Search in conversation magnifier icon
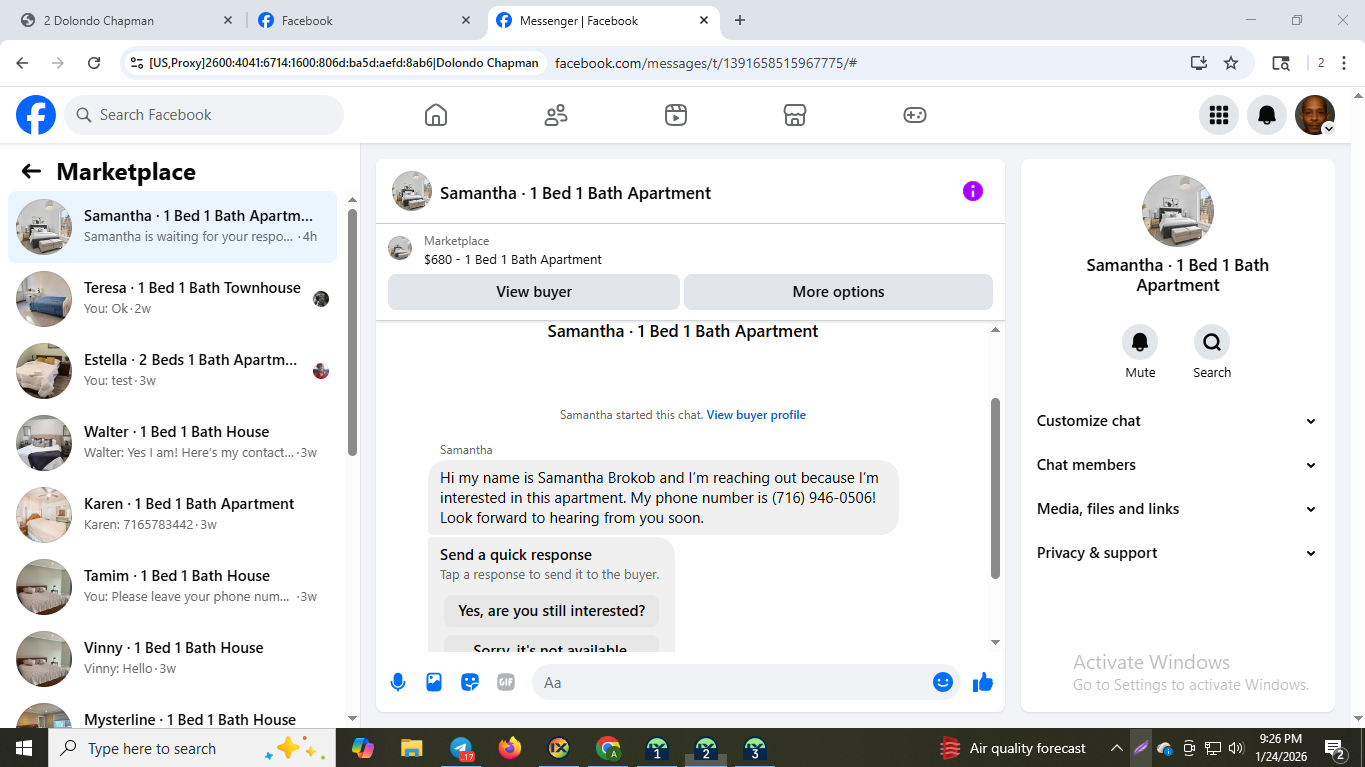1365x767 pixels. pos(1212,343)
